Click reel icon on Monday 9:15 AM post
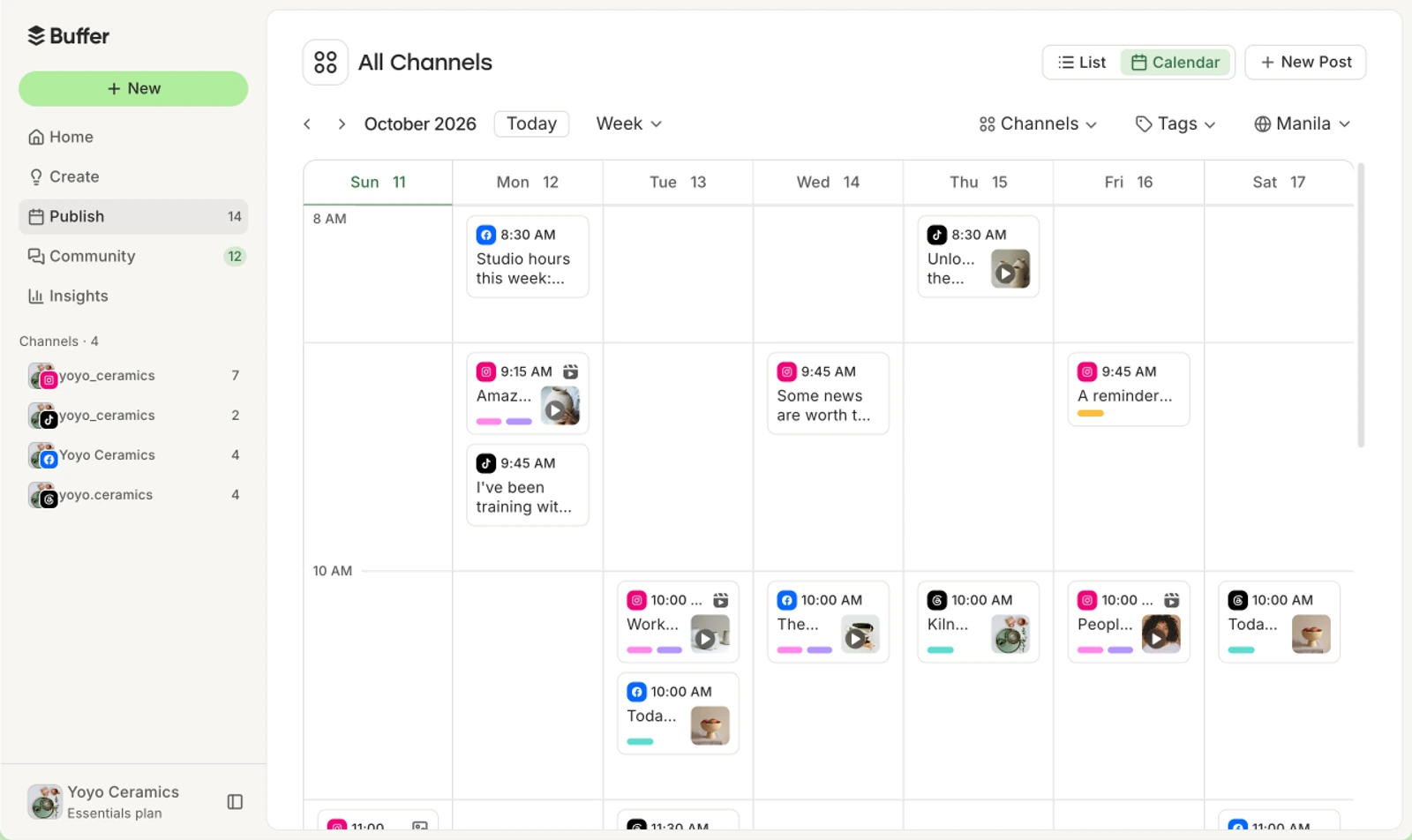 click(571, 371)
